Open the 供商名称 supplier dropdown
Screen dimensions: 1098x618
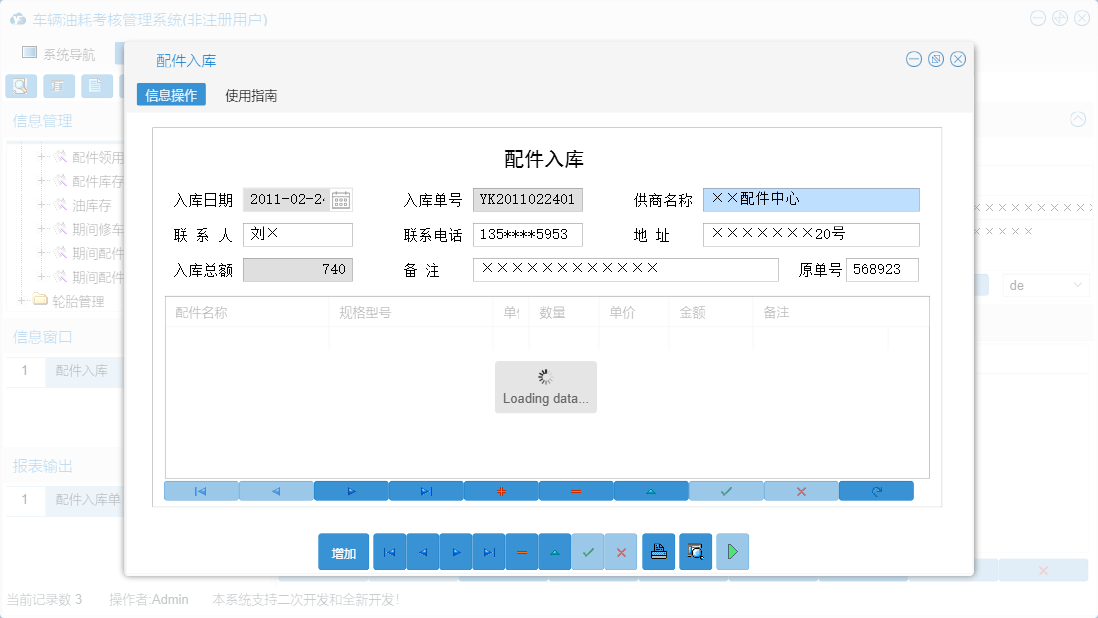point(810,200)
